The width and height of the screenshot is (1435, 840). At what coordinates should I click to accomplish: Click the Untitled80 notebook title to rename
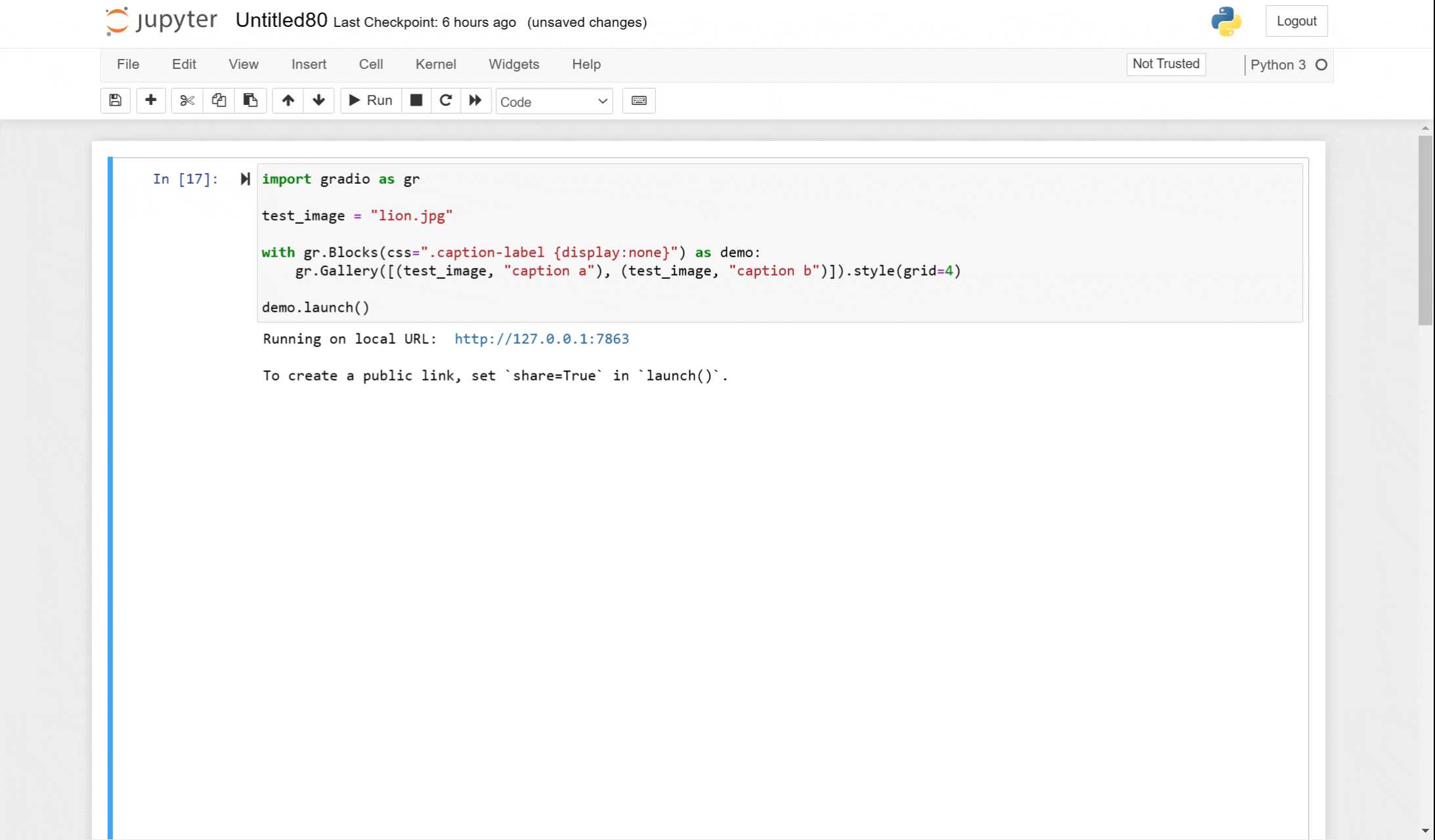(x=281, y=20)
